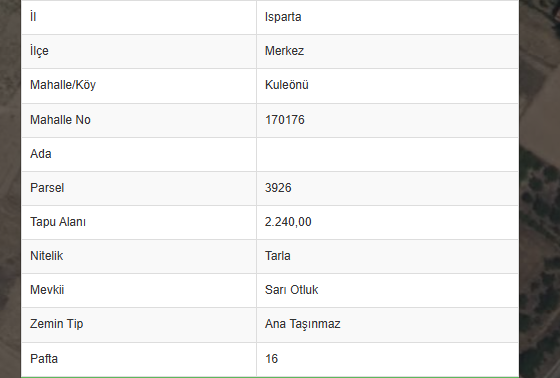
Task: Select the Ada row label
Action: click(x=40, y=154)
